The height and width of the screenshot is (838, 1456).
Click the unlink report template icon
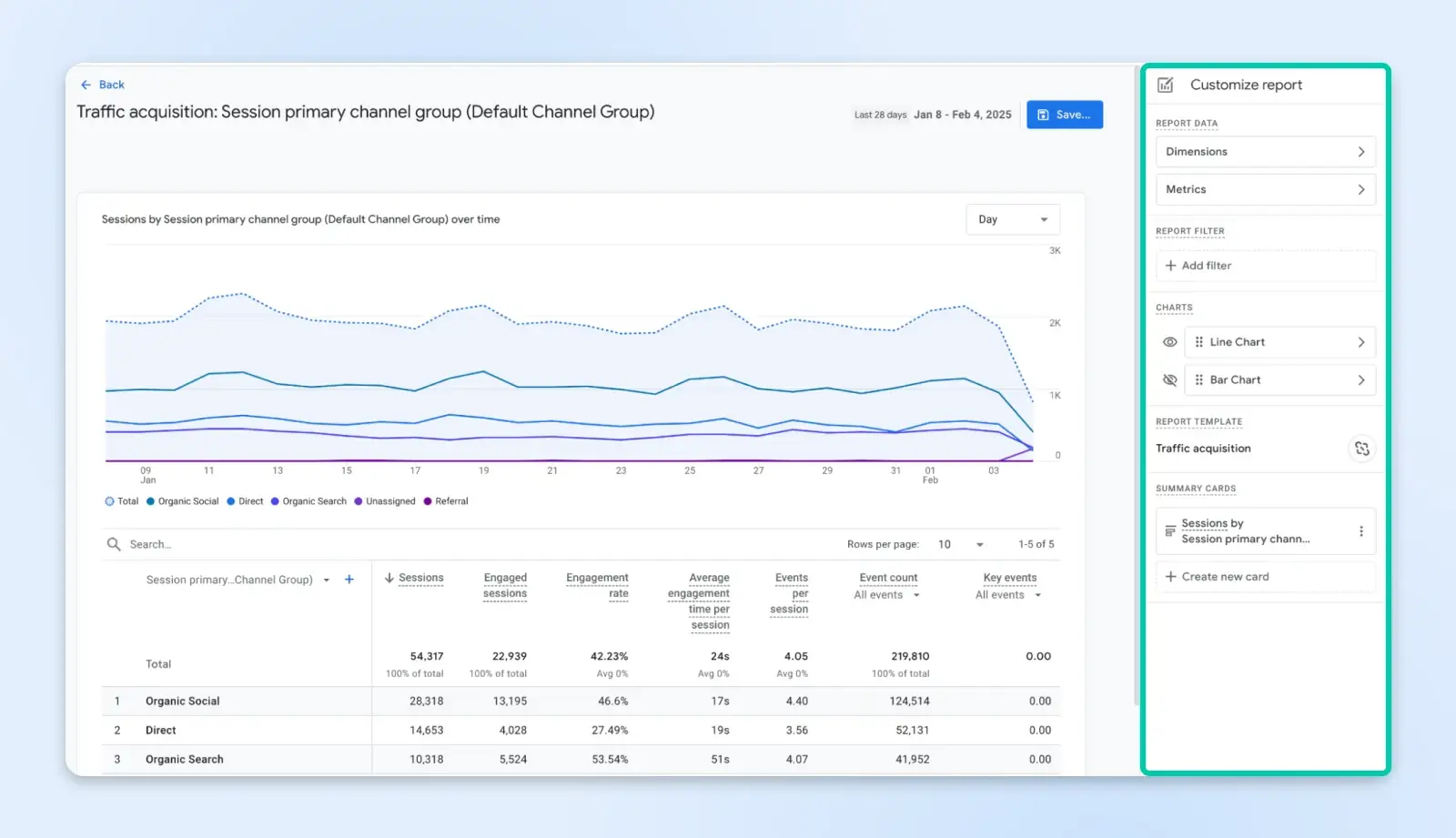coord(1361,449)
